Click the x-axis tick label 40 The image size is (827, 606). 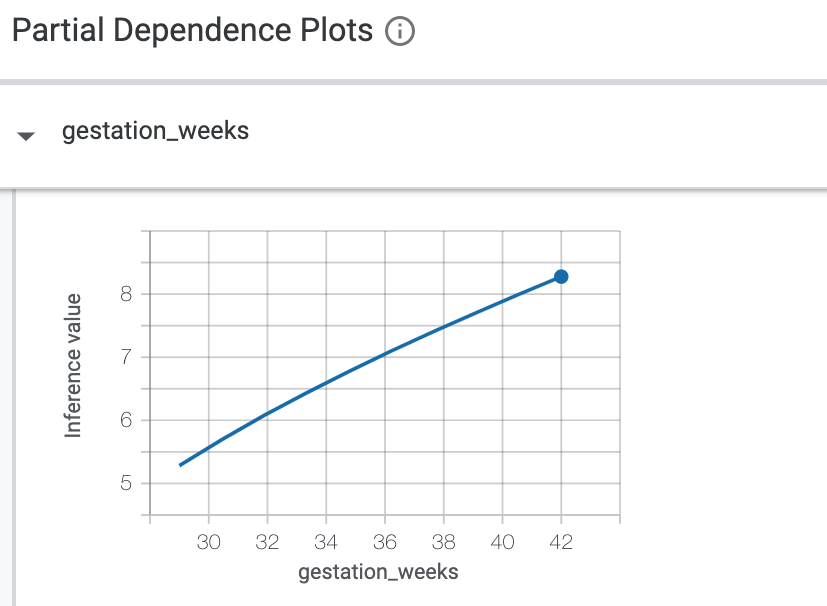tap(502, 541)
